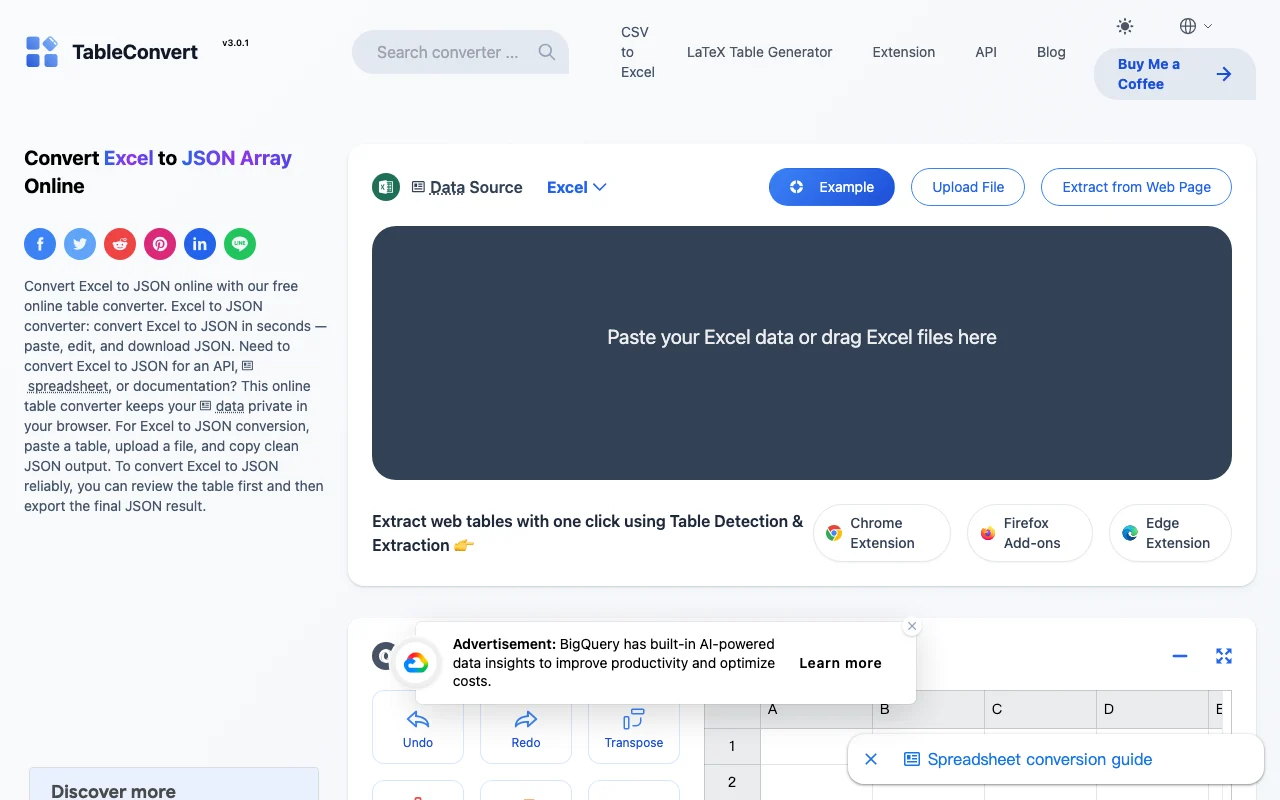Click the Discover more heading

point(113,790)
